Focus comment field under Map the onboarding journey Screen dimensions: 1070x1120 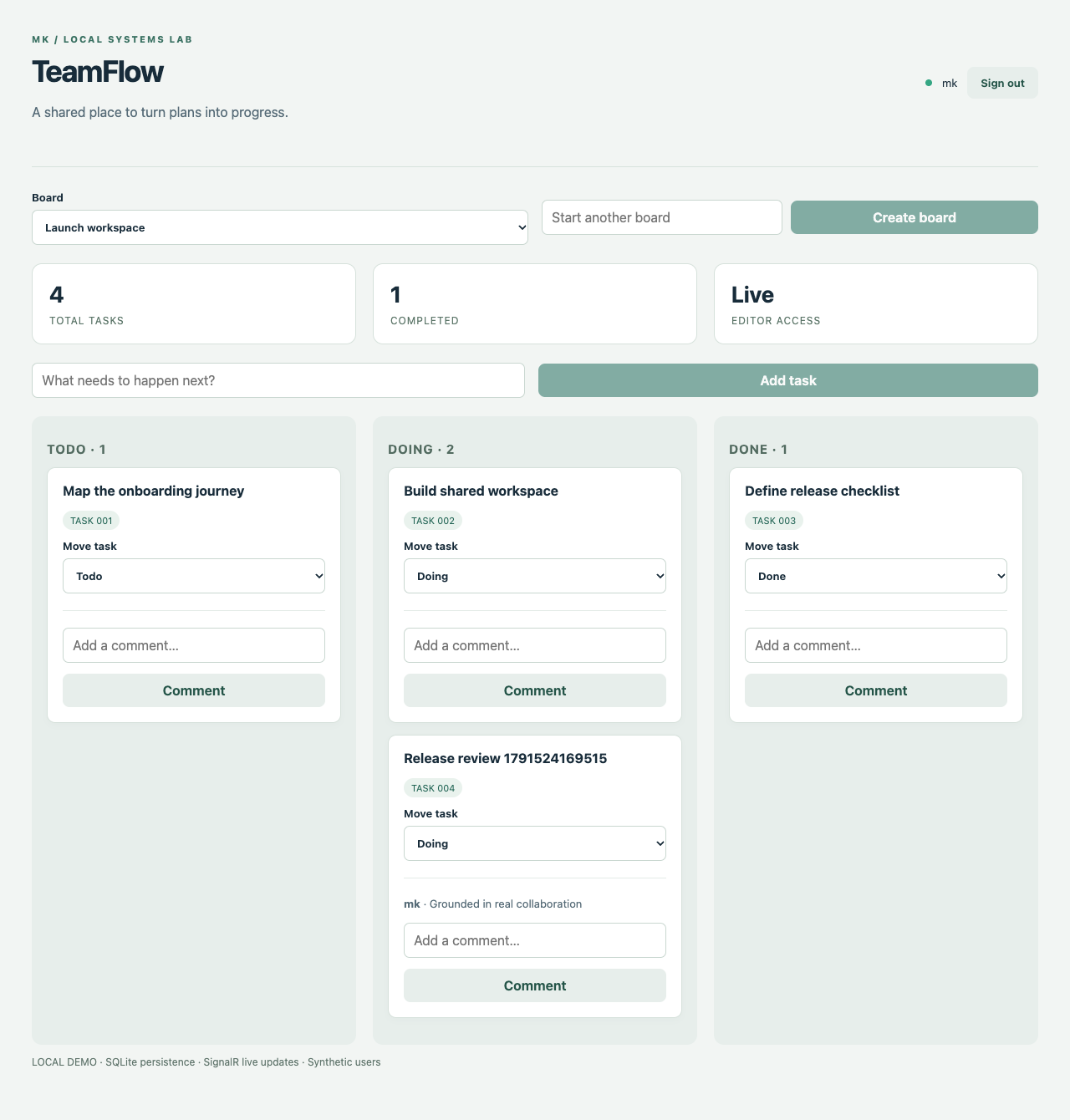194,645
